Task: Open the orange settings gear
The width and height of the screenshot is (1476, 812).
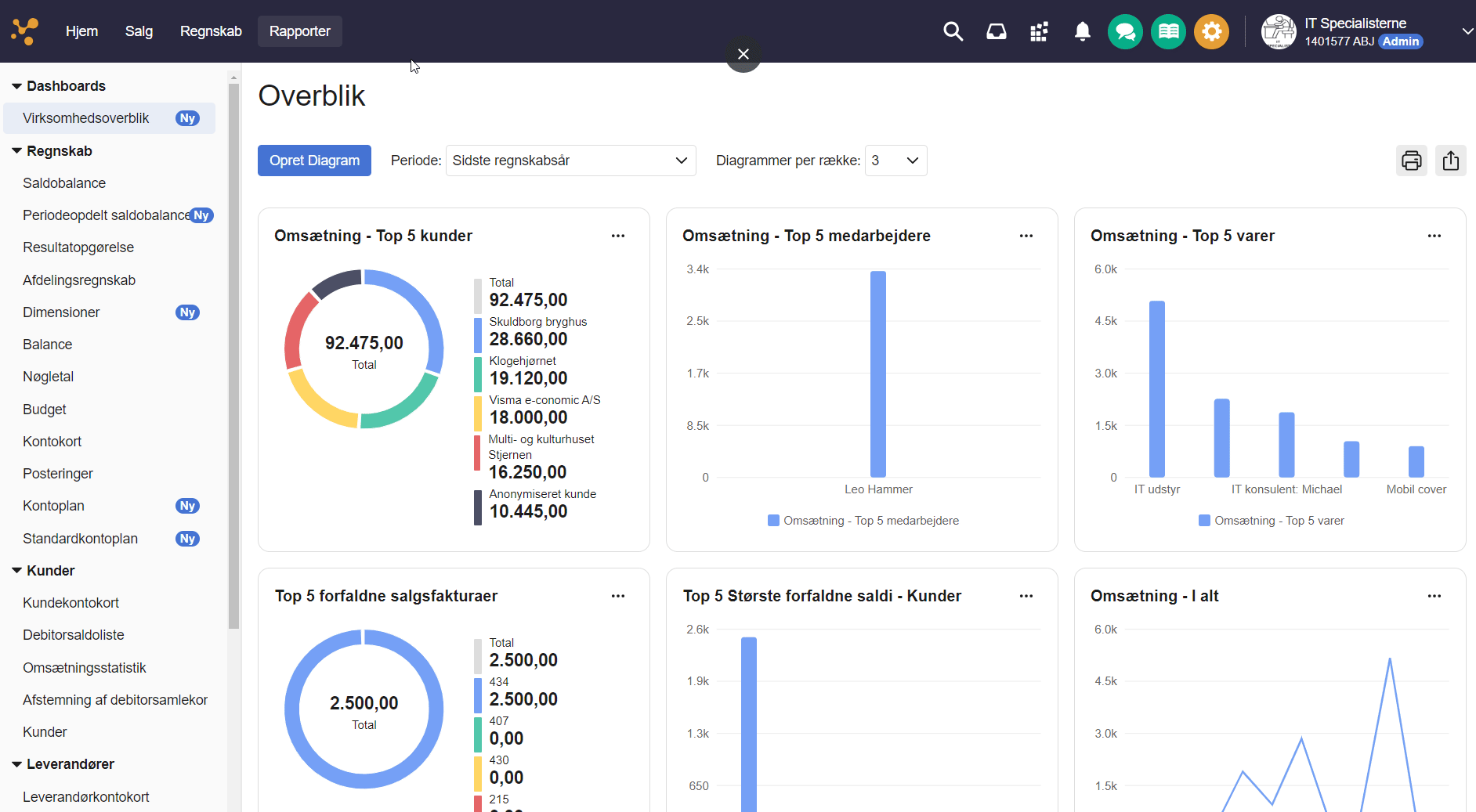Action: [x=1211, y=31]
